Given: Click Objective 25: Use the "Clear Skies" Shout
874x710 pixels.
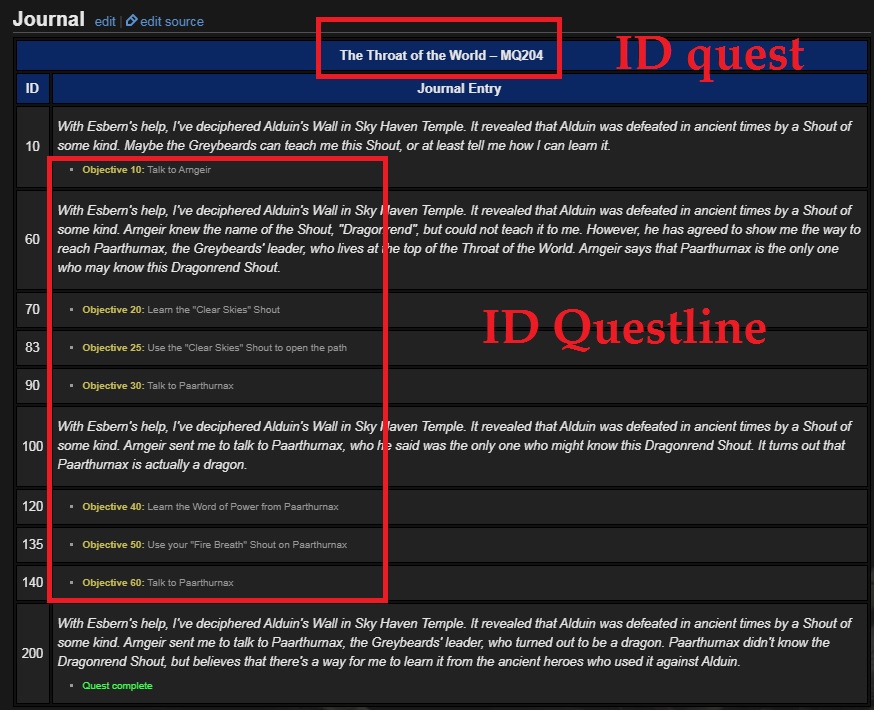Looking at the screenshot, I should tap(214, 348).
